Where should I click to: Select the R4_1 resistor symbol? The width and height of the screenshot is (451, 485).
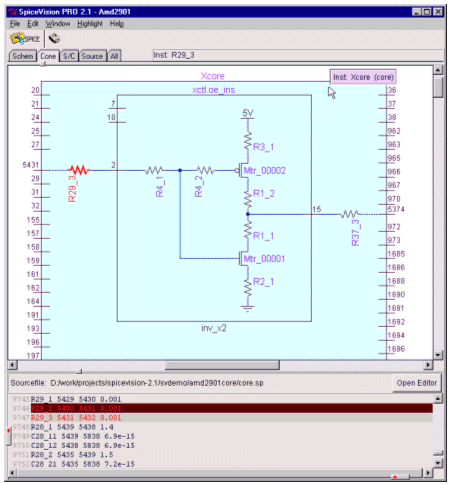click(154, 170)
